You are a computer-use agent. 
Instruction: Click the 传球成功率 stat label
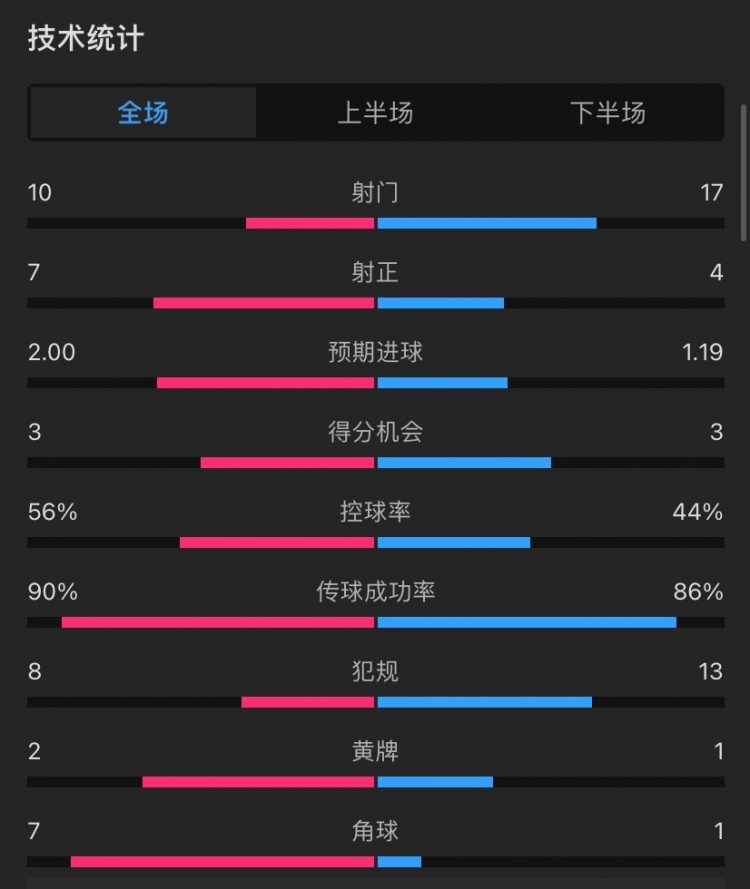pos(375,592)
